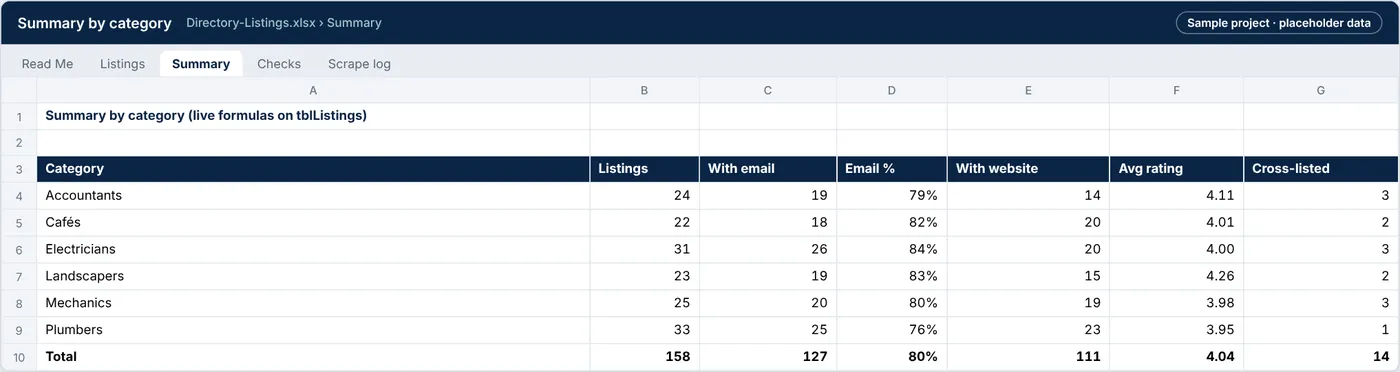
Task: Select column C header
Action: tap(768, 90)
